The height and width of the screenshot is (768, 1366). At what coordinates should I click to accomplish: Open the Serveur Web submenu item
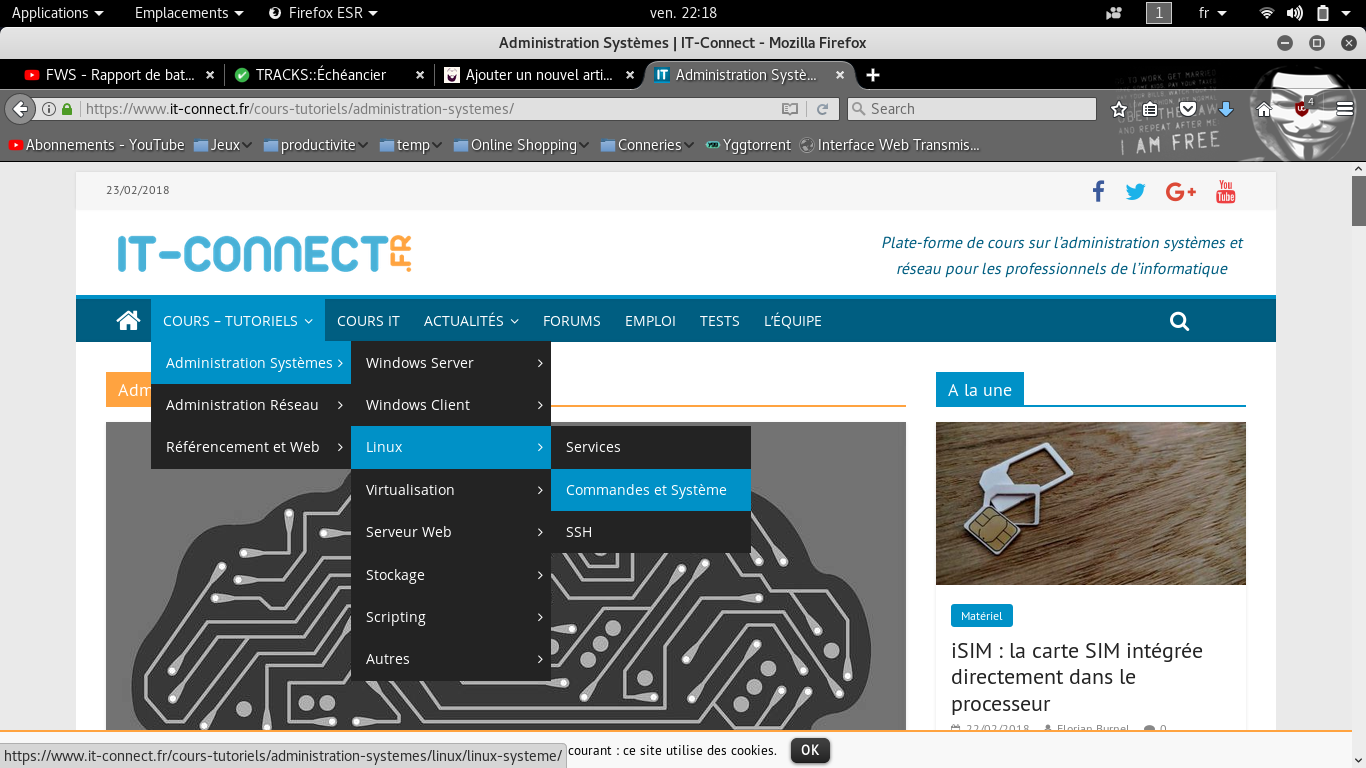point(451,532)
